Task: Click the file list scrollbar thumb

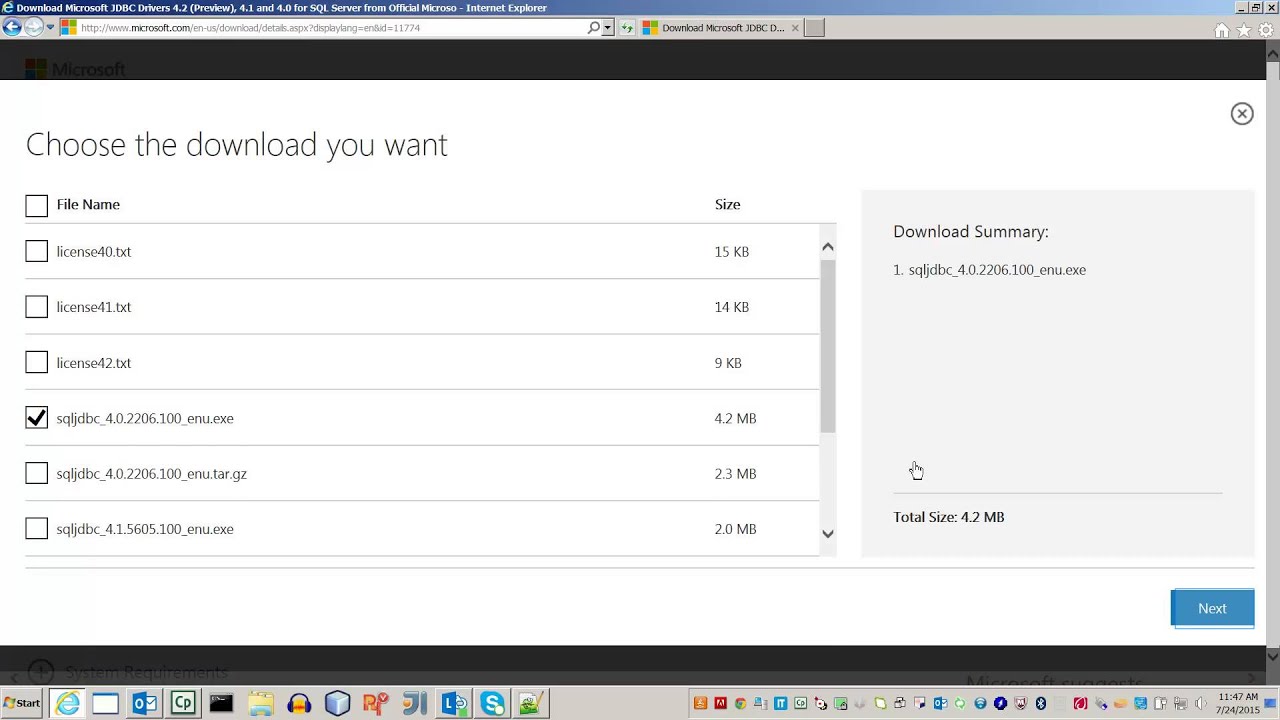Action: (827, 345)
